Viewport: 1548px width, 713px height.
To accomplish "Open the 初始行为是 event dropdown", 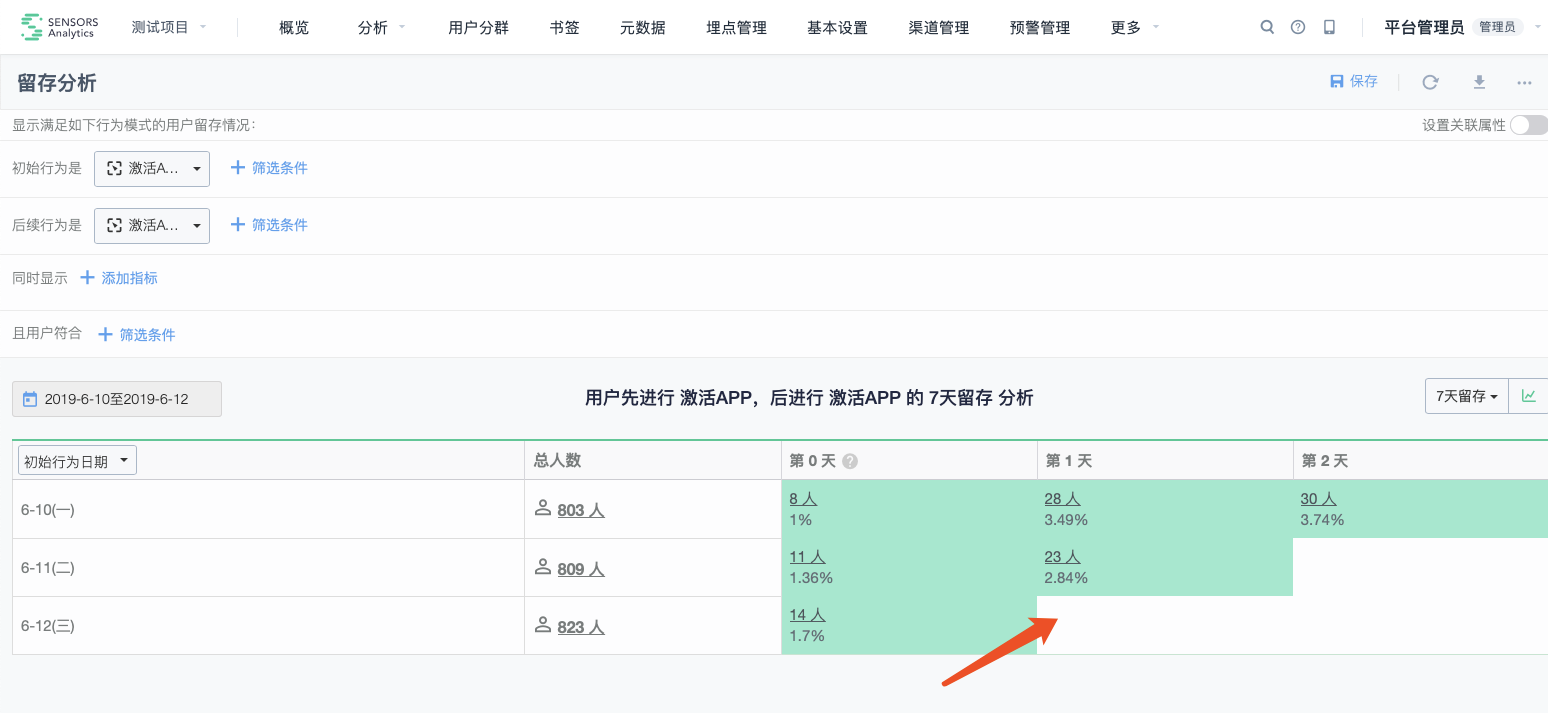I will coord(152,168).
